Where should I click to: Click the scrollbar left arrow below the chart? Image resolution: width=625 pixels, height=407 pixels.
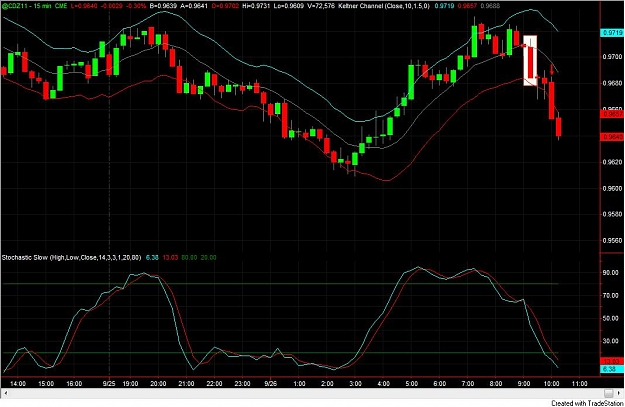pyautogui.click(x=6, y=393)
